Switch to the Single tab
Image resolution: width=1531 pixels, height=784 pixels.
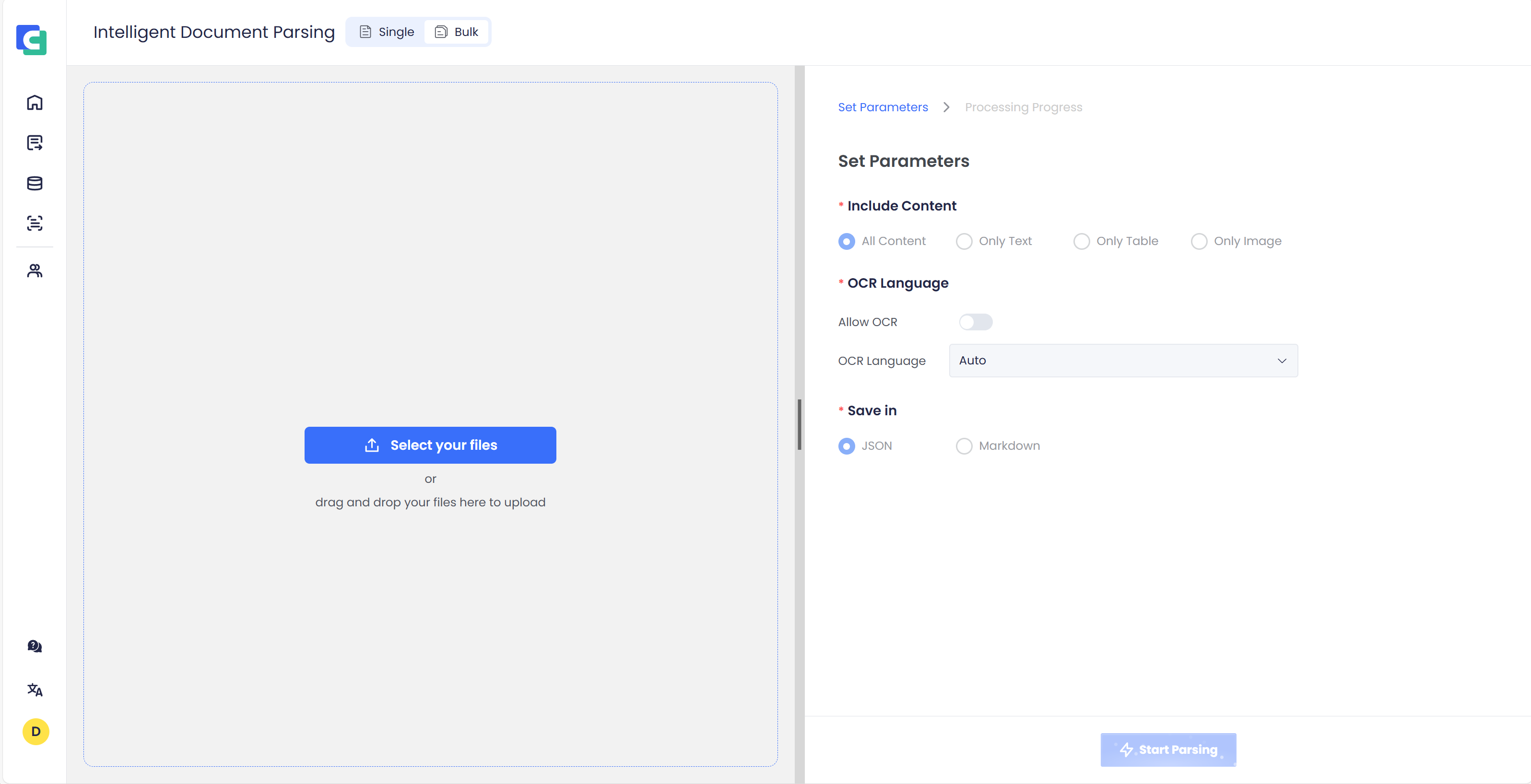(x=387, y=32)
